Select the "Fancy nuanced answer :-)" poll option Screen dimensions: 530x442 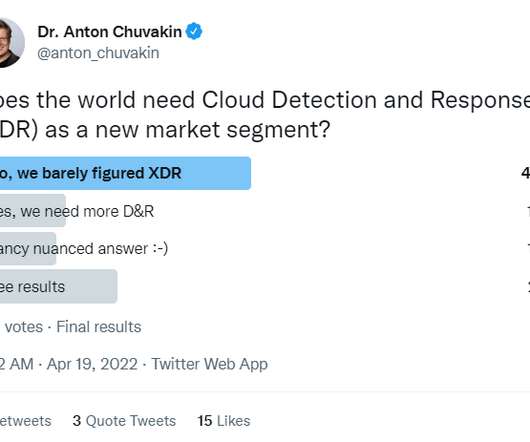[x=84, y=249]
